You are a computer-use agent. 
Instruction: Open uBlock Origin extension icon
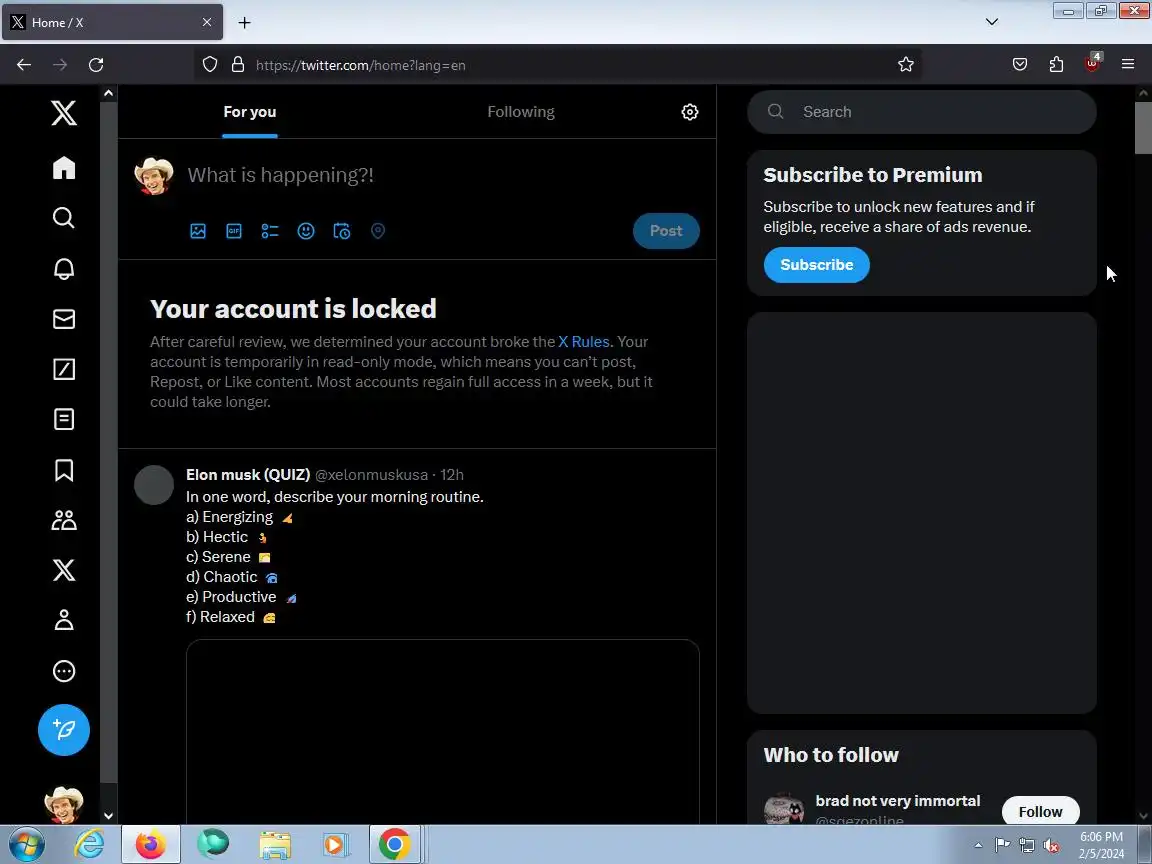coord(1092,63)
